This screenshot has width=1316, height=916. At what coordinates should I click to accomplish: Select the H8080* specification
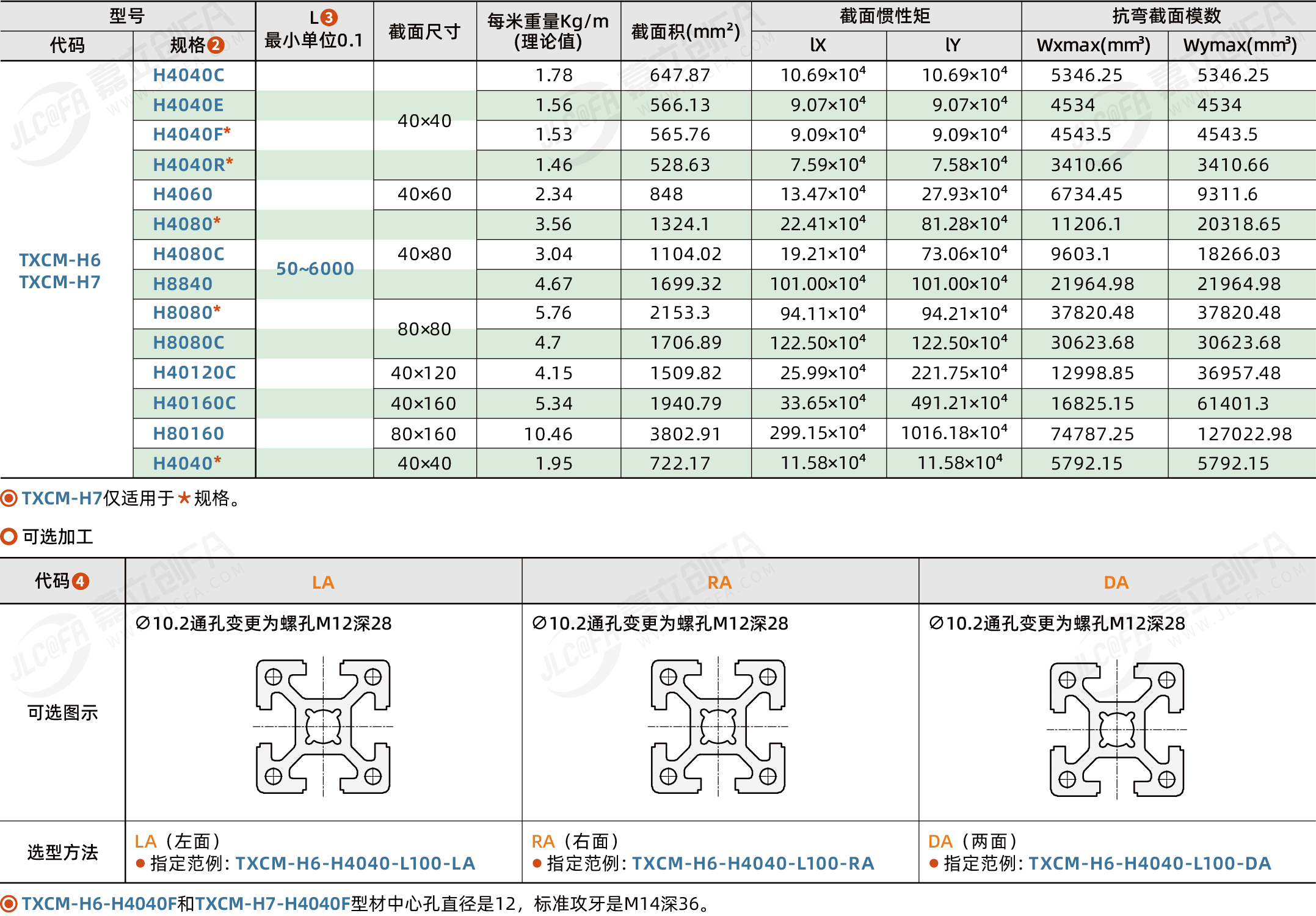[187, 313]
